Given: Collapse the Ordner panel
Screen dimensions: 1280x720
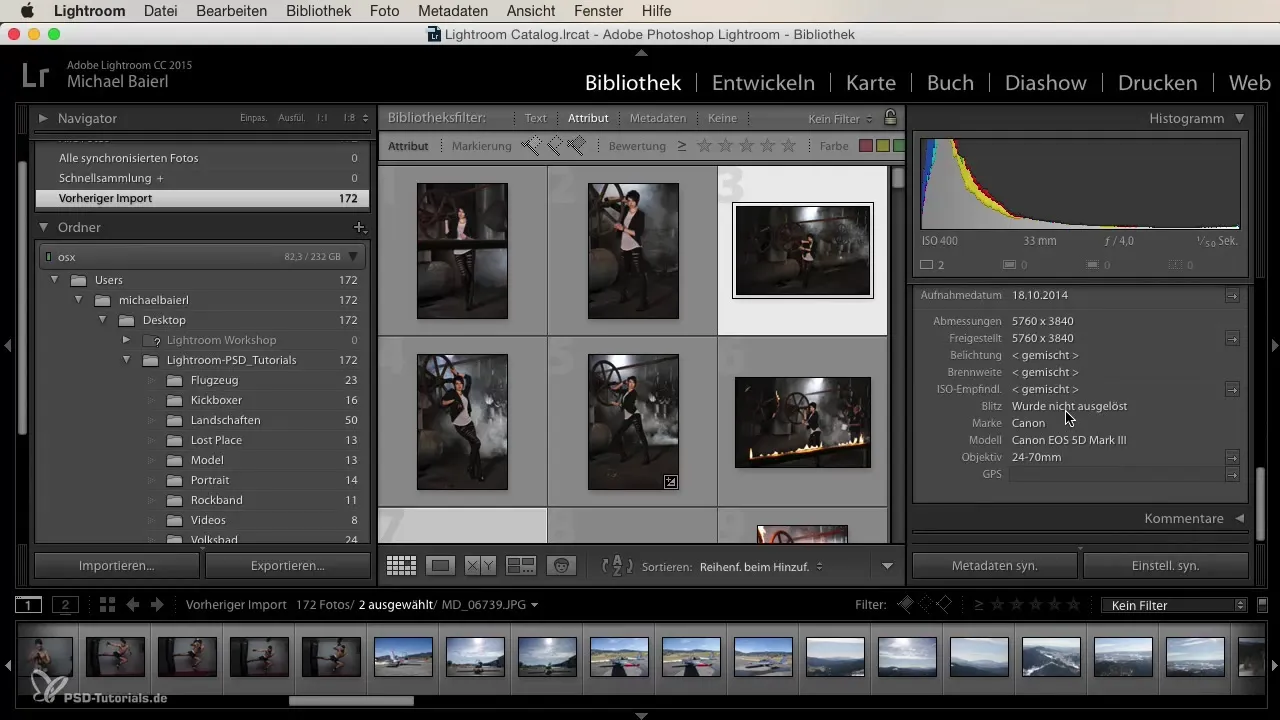Looking at the screenshot, I should [x=43, y=228].
